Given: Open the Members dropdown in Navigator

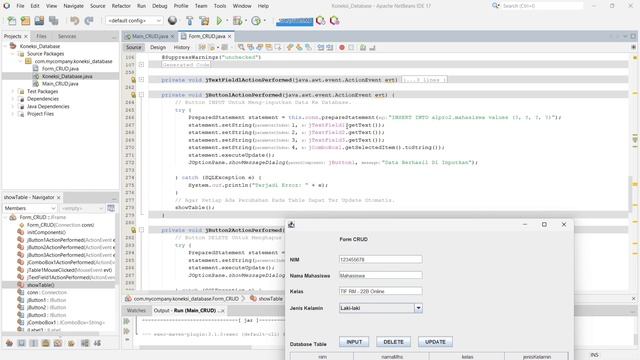Looking at the screenshot, I should point(29,208).
